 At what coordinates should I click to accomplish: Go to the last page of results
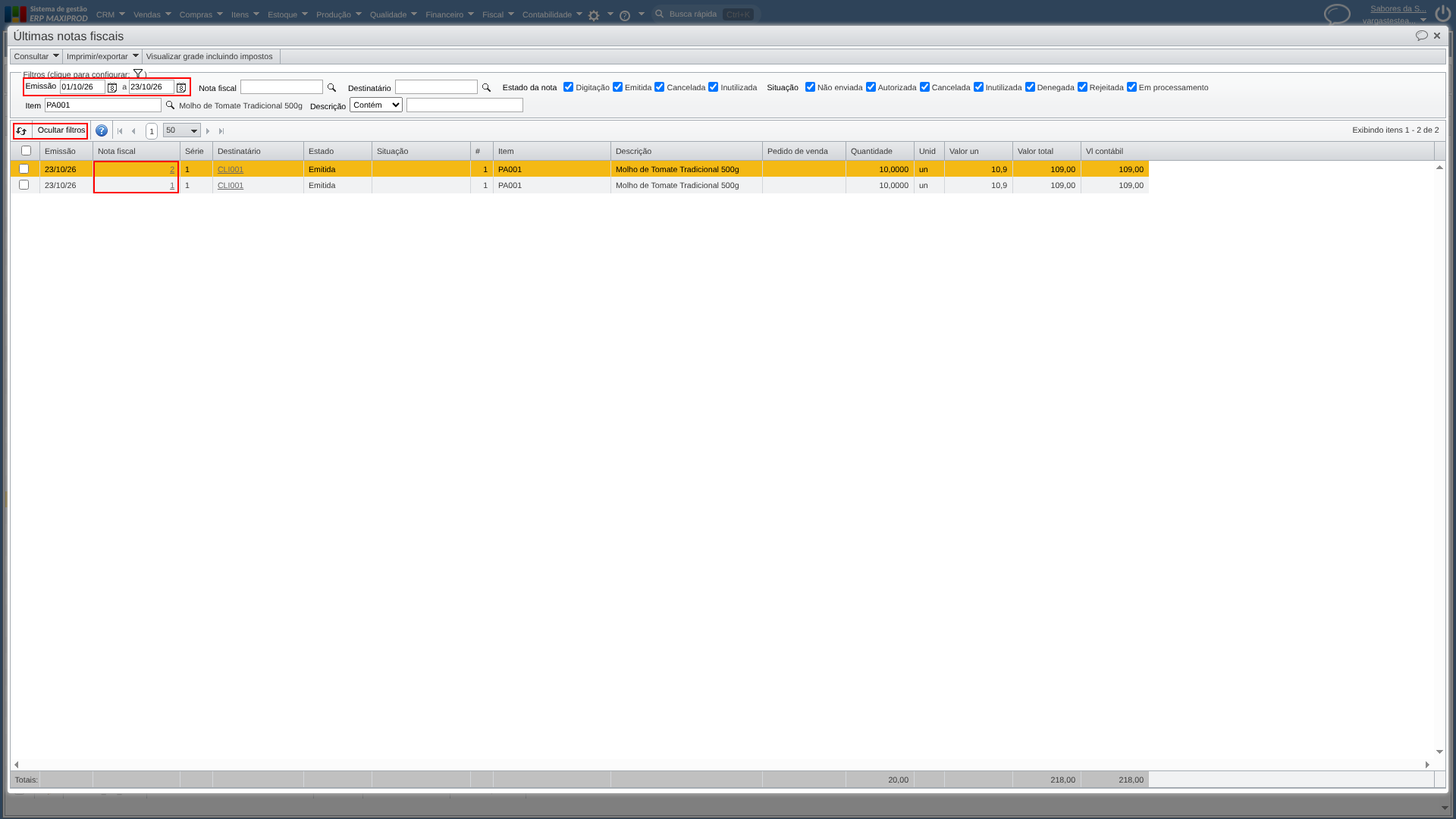click(221, 131)
